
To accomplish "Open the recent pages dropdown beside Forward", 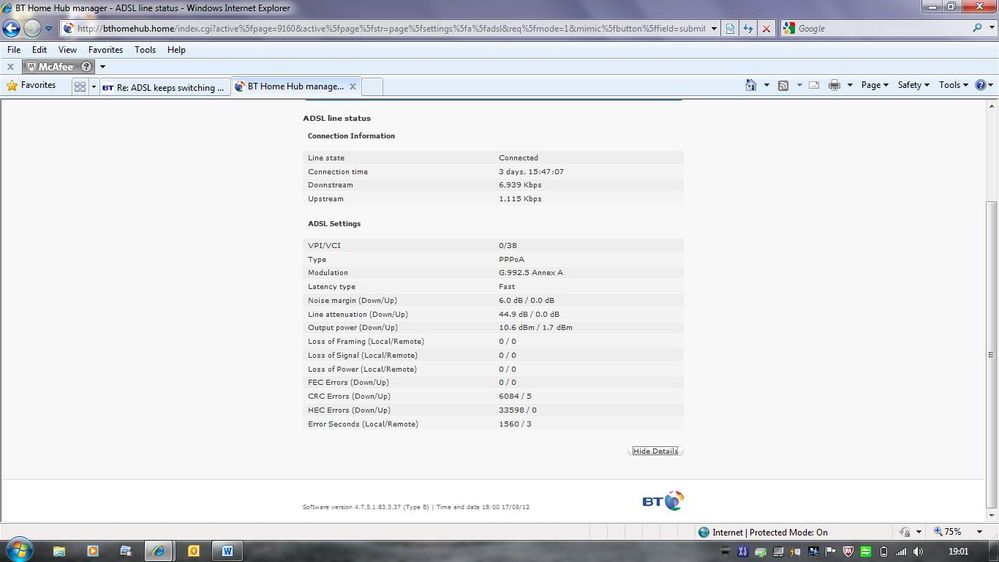I will pos(48,28).
